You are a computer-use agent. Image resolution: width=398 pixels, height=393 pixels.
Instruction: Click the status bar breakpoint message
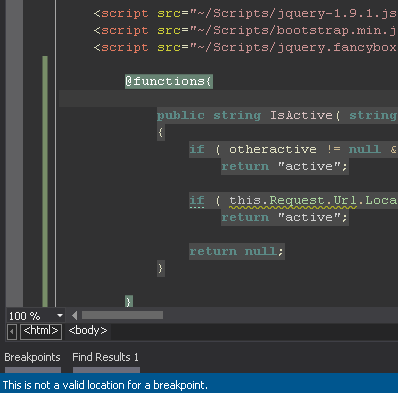click(x=105, y=385)
